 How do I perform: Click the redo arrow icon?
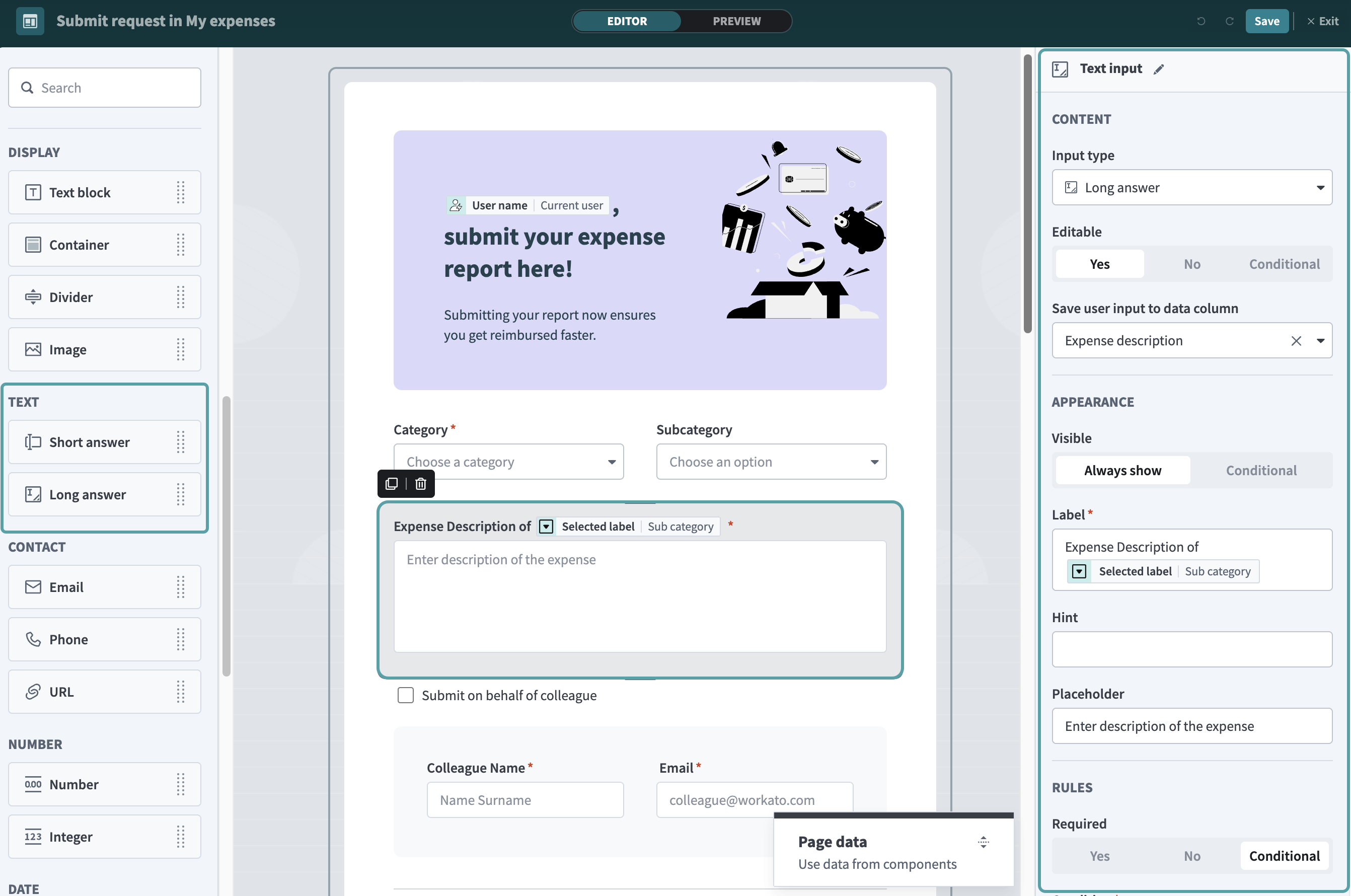pos(1229,21)
